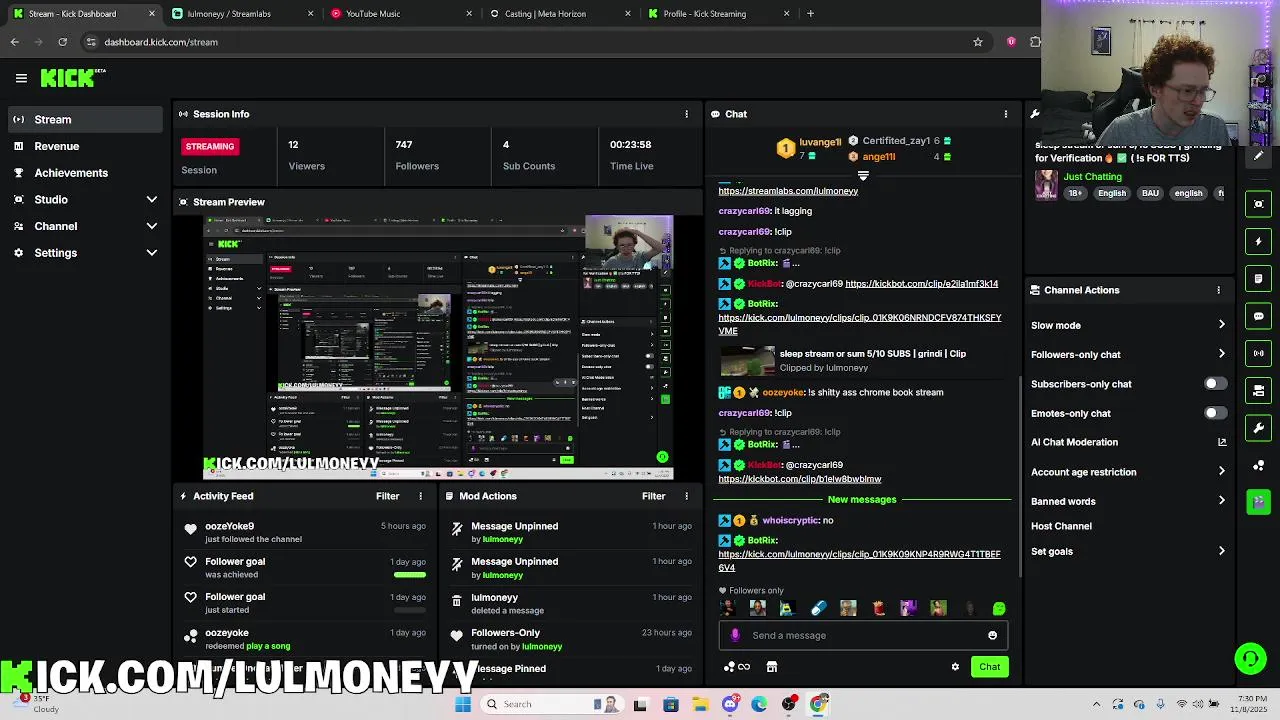Go to Stream in the sidebar

(x=85, y=120)
